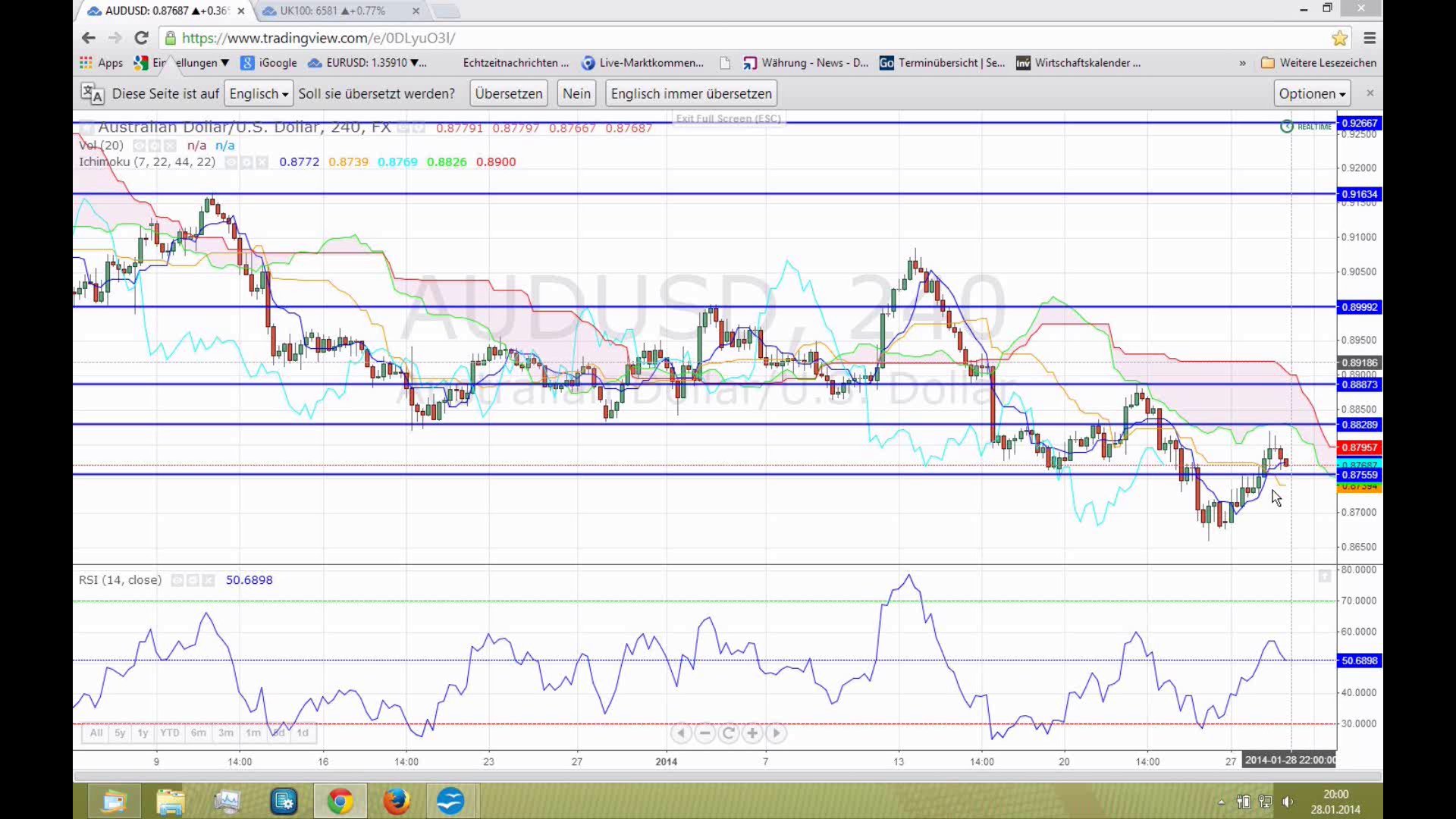
Task: Expand the Optionen dropdown in translate bar
Action: pyautogui.click(x=1312, y=93)
